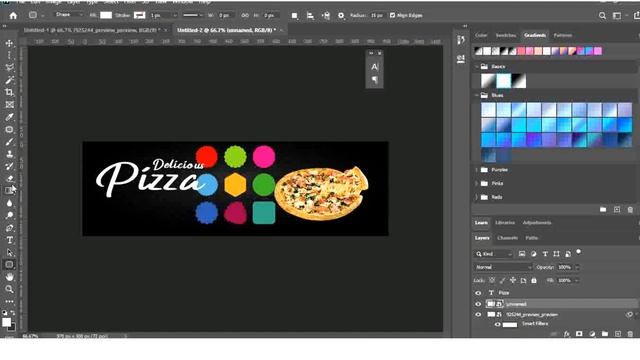Select the Frame tool
The image size is (640, 360).
9,104
